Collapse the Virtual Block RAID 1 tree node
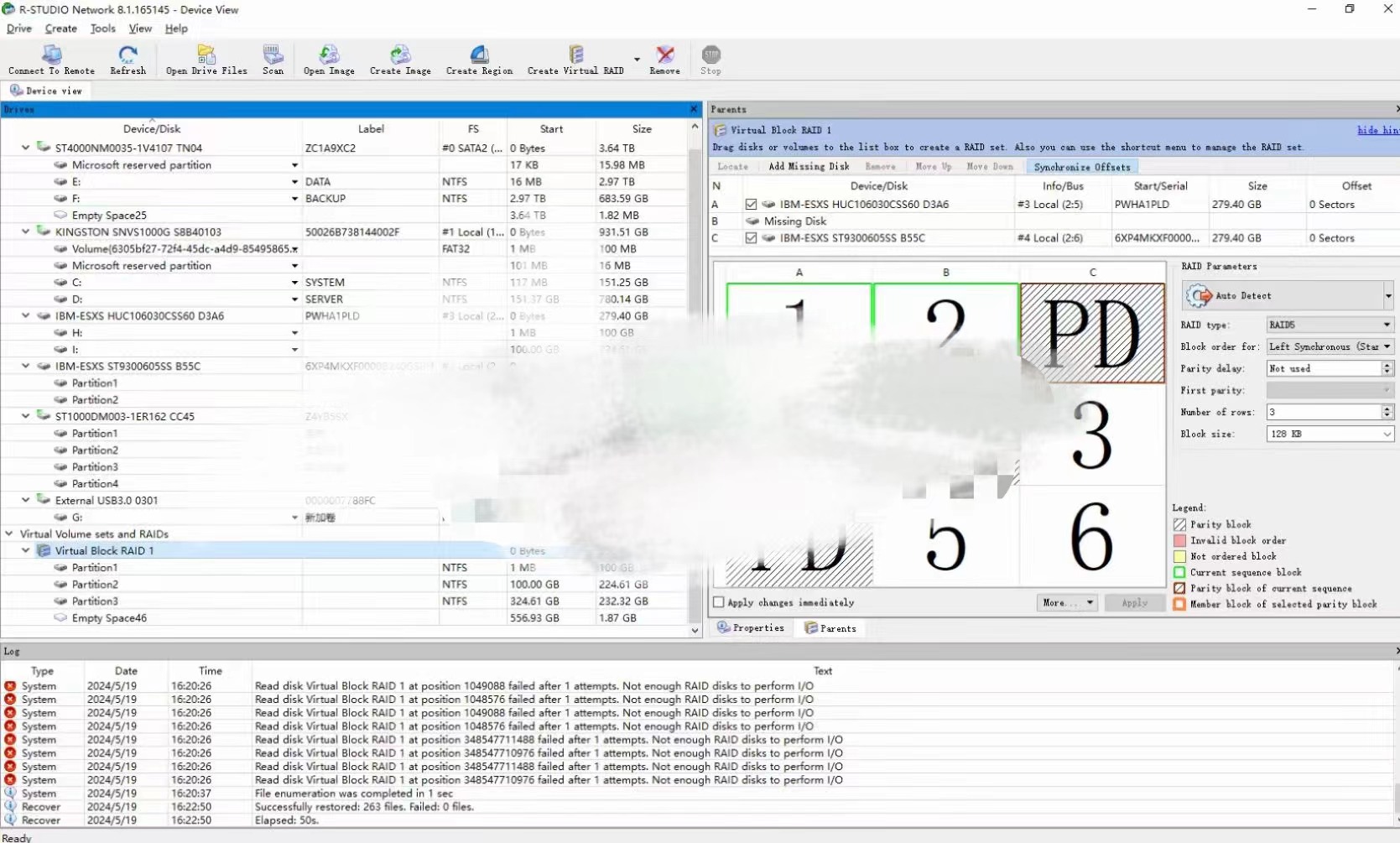 click(x=26, y=551)
